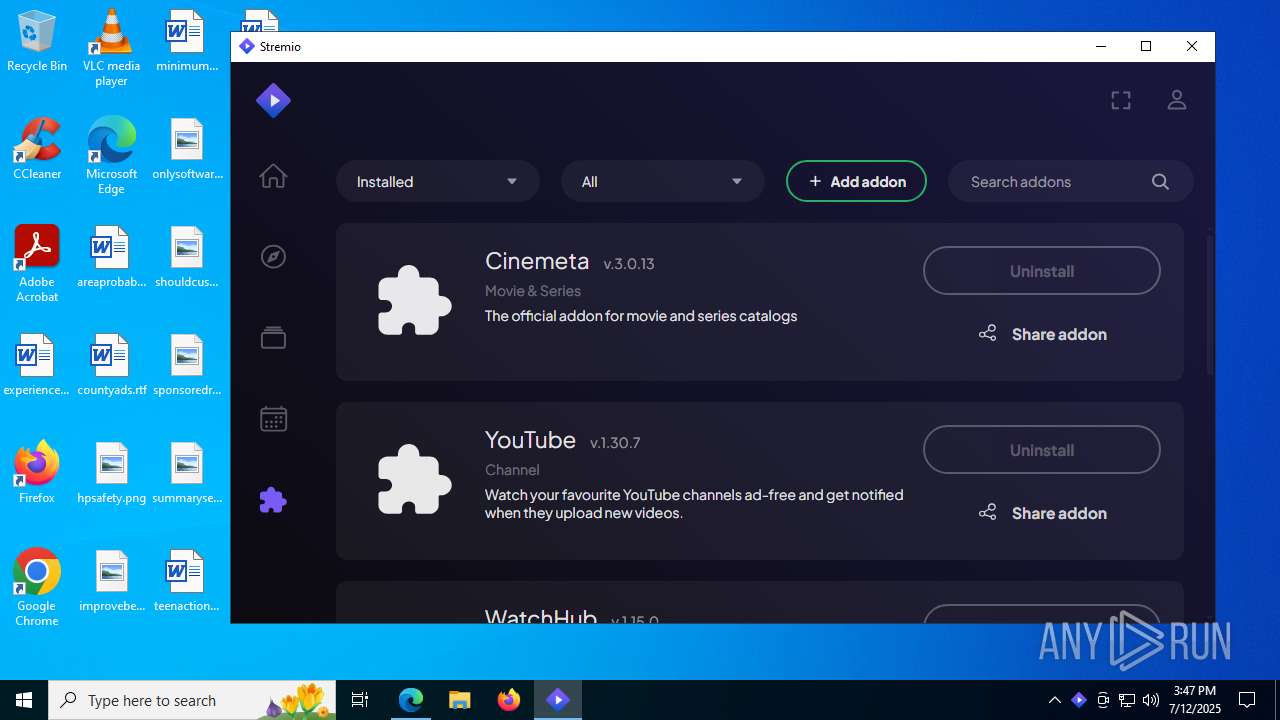Click Share addon for Cinemeta
Screen dimensions: 1280x720
tap(1042, 334)
